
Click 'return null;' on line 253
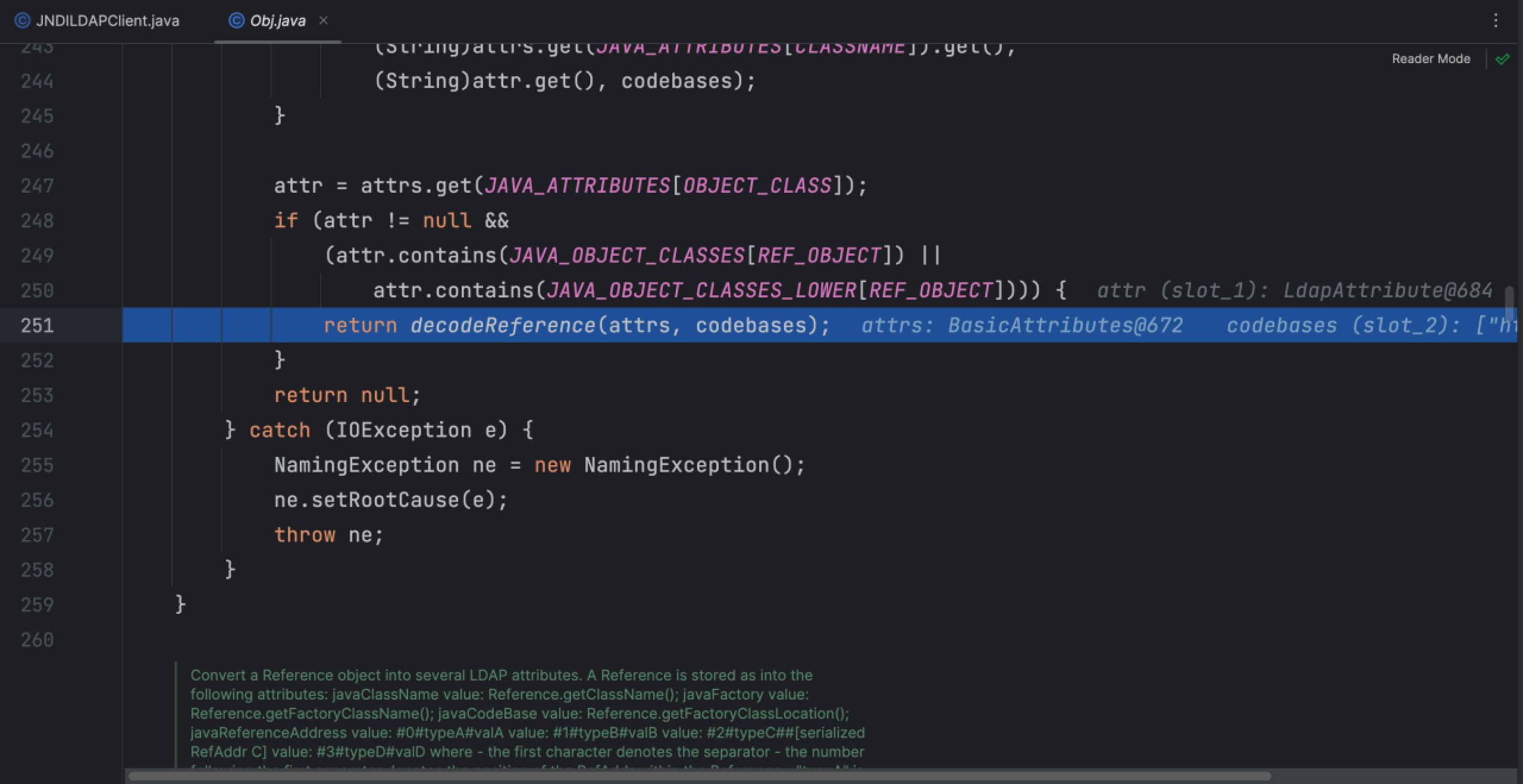pos(347,395)
